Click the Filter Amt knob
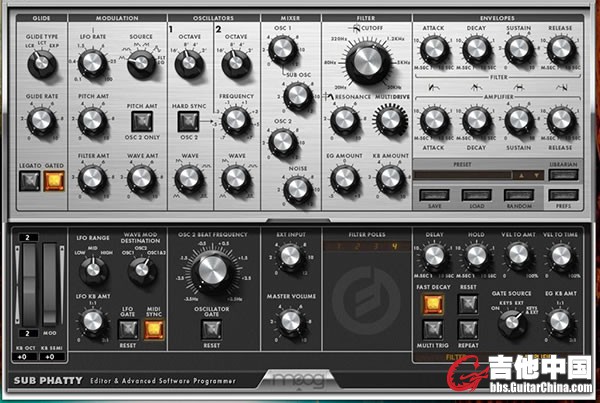The image size is (600, 403). coord(92,179)
